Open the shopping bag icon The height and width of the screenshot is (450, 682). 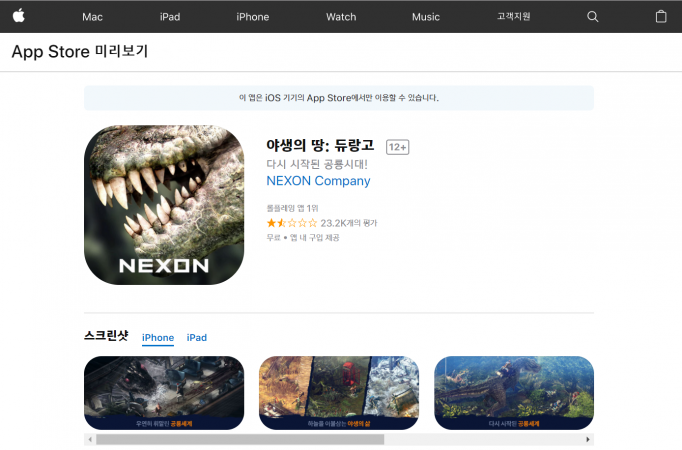[x=660, y=17]
